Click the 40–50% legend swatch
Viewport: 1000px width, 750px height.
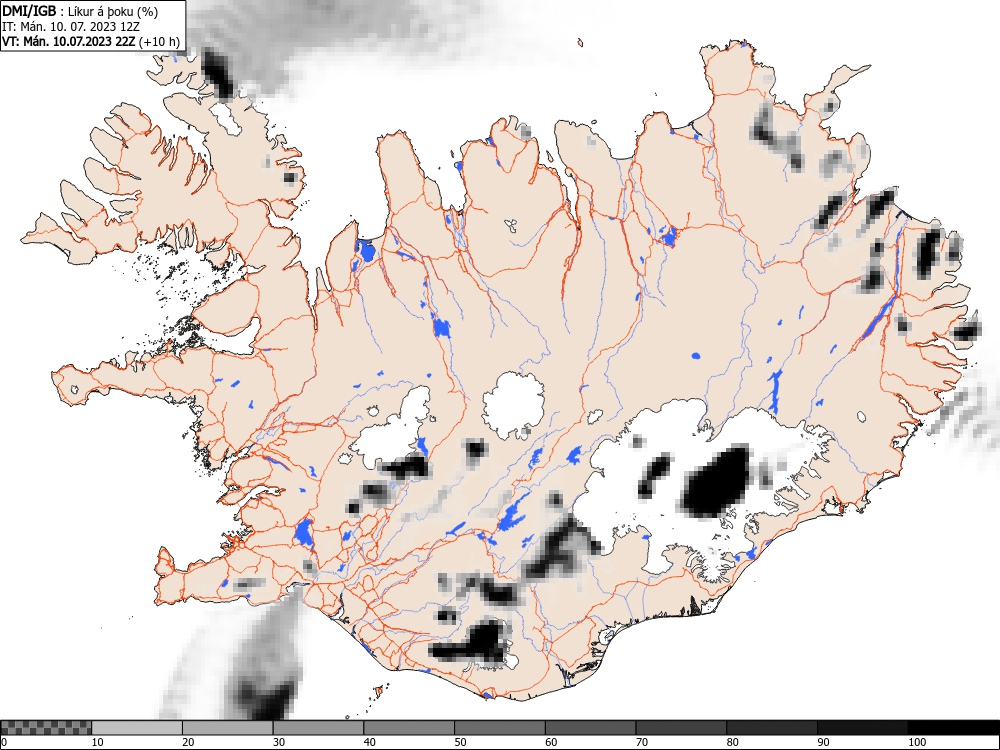point(409,728)
